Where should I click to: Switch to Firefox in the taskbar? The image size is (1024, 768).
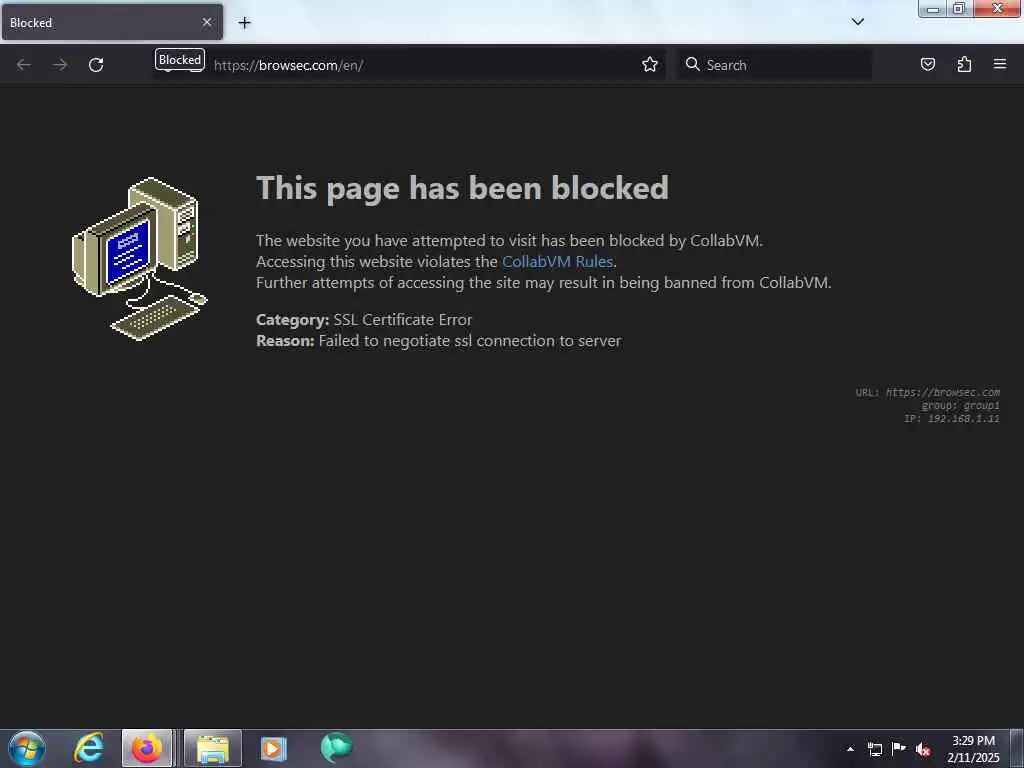[x=147, y=748]
